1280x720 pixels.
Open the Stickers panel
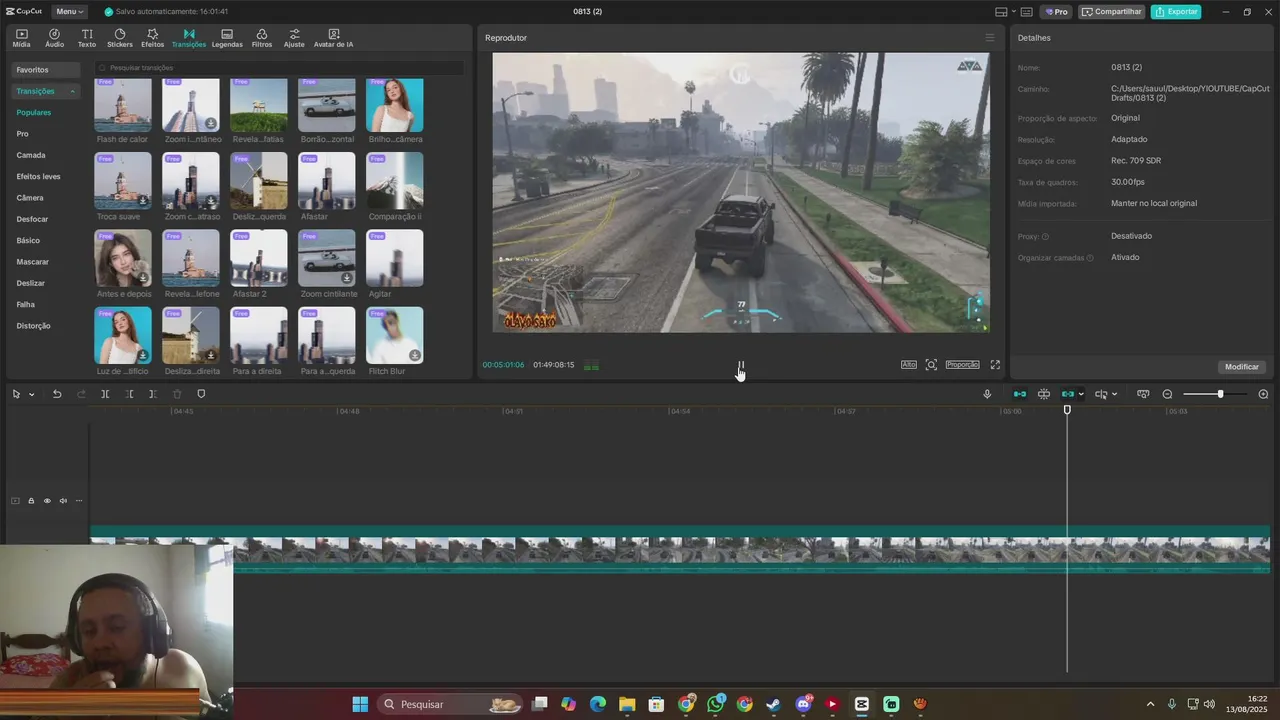(120, 38)
